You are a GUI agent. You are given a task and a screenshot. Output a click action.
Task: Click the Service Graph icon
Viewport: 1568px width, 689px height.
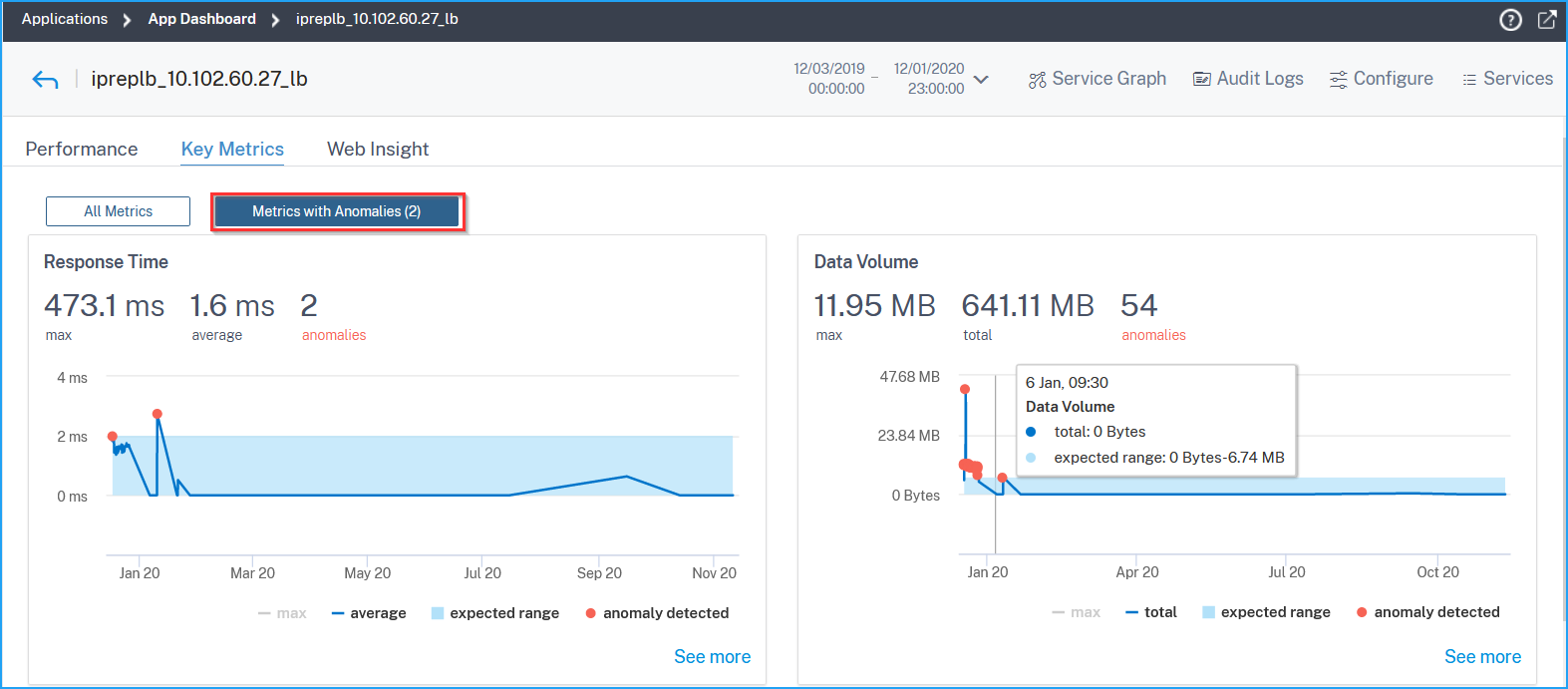(1038, 80)
